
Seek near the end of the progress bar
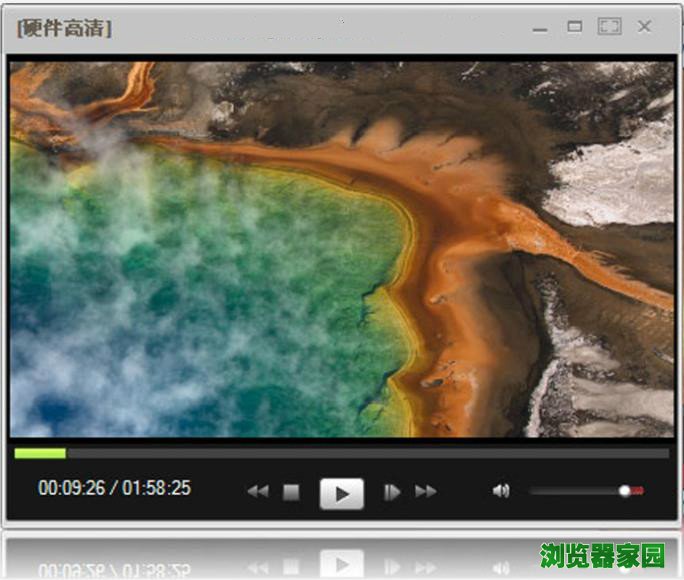[x=650, y=453]
